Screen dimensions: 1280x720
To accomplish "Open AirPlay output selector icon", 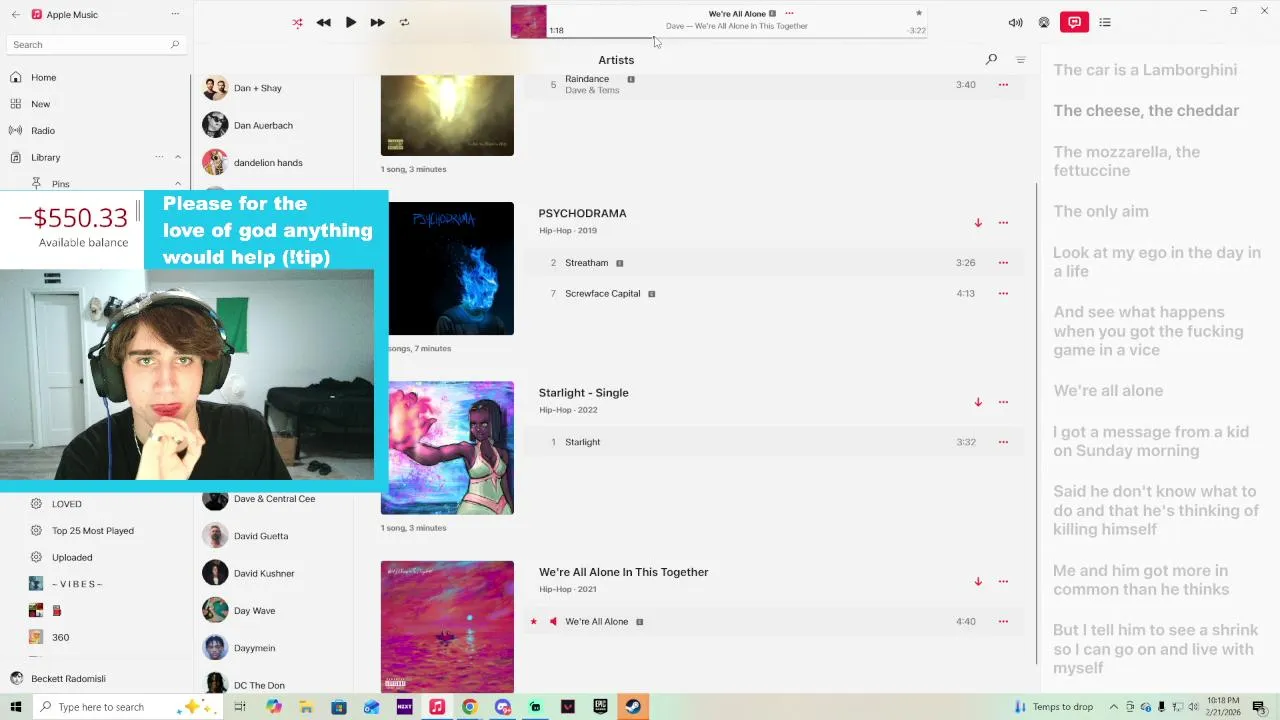I will tap(1044, 22).
